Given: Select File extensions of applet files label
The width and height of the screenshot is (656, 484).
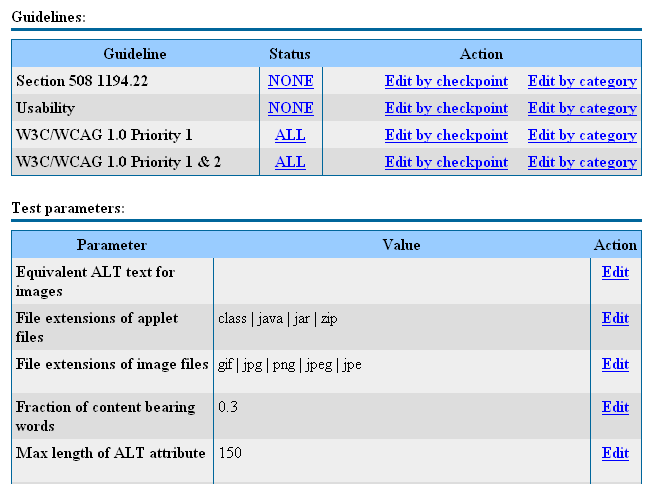Looking at the screenshot, I should tap(97, 328).
